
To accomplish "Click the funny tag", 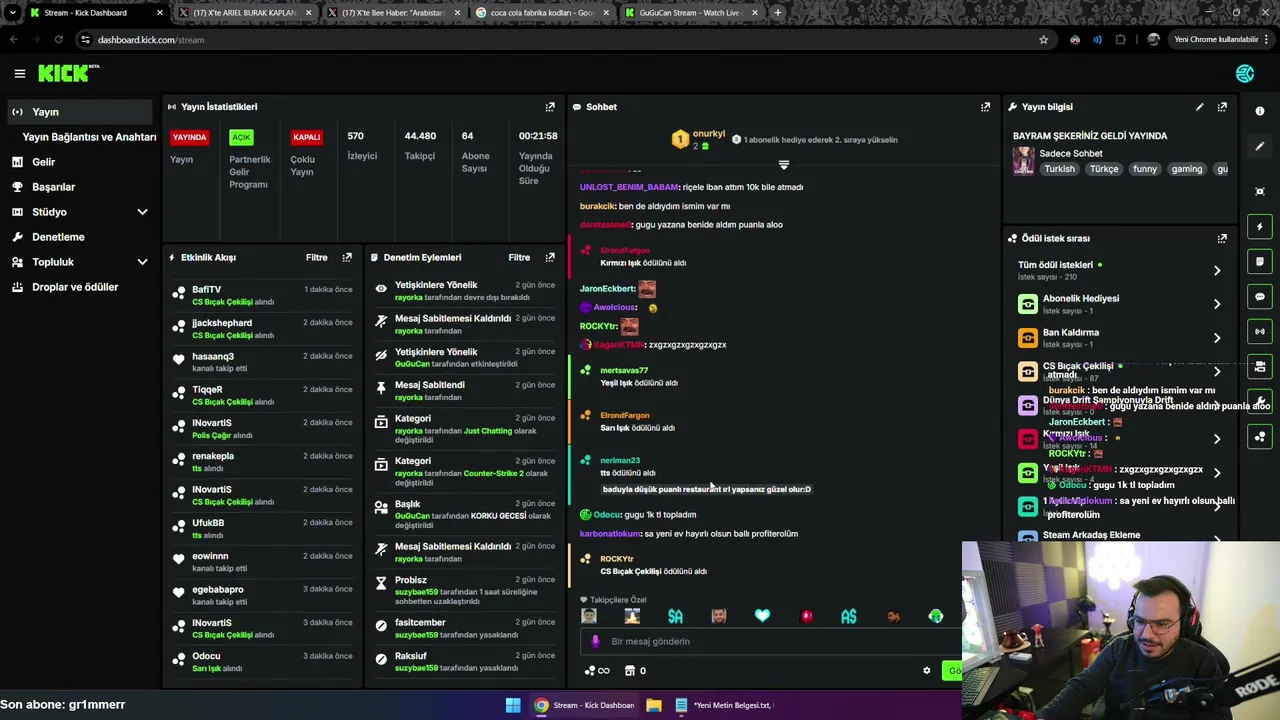I will pos(1145,169).
